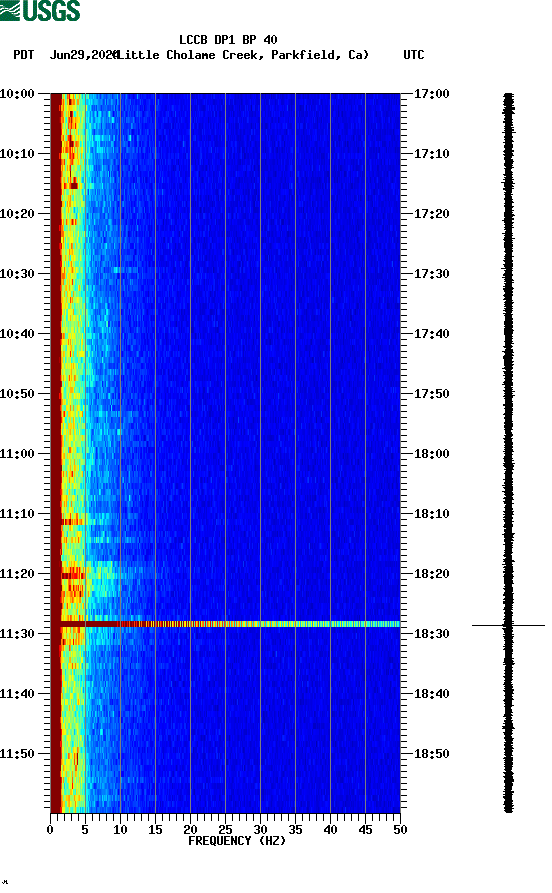Viewport: 552px width, 893px height.
Task: Click the 40 Hz frequency tick label
Action: pyautogui.click(x=330, y=830)
